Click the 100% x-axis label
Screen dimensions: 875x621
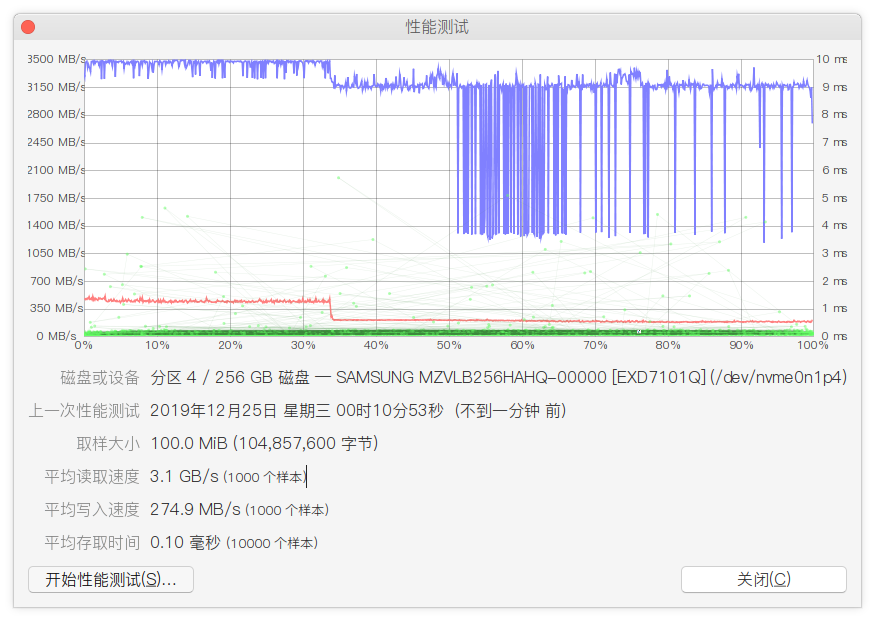click(814, 345)
